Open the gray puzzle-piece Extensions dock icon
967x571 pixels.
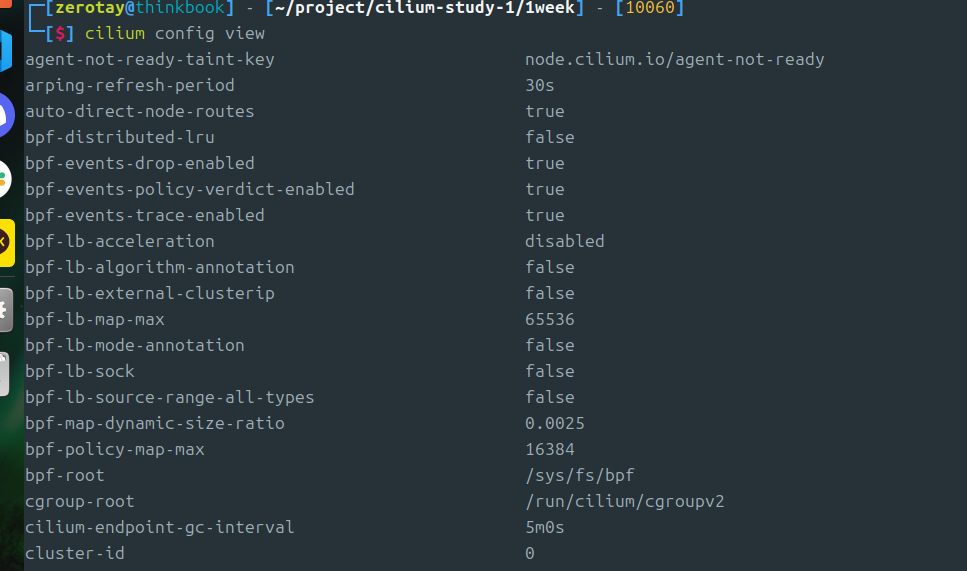(6, 310)
